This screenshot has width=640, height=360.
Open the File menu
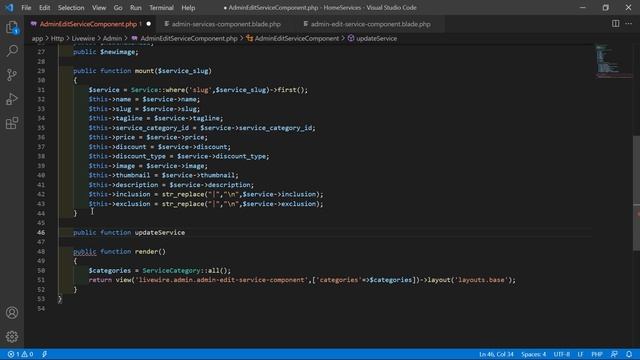26,8
